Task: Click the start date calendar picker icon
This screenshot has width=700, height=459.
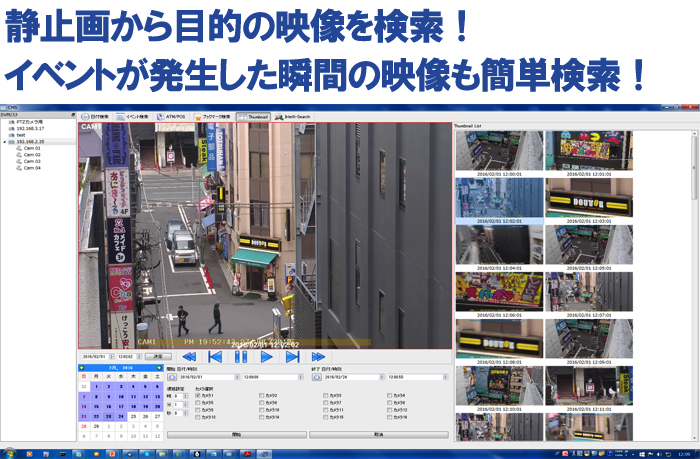Action: click(x=171, y=377)
